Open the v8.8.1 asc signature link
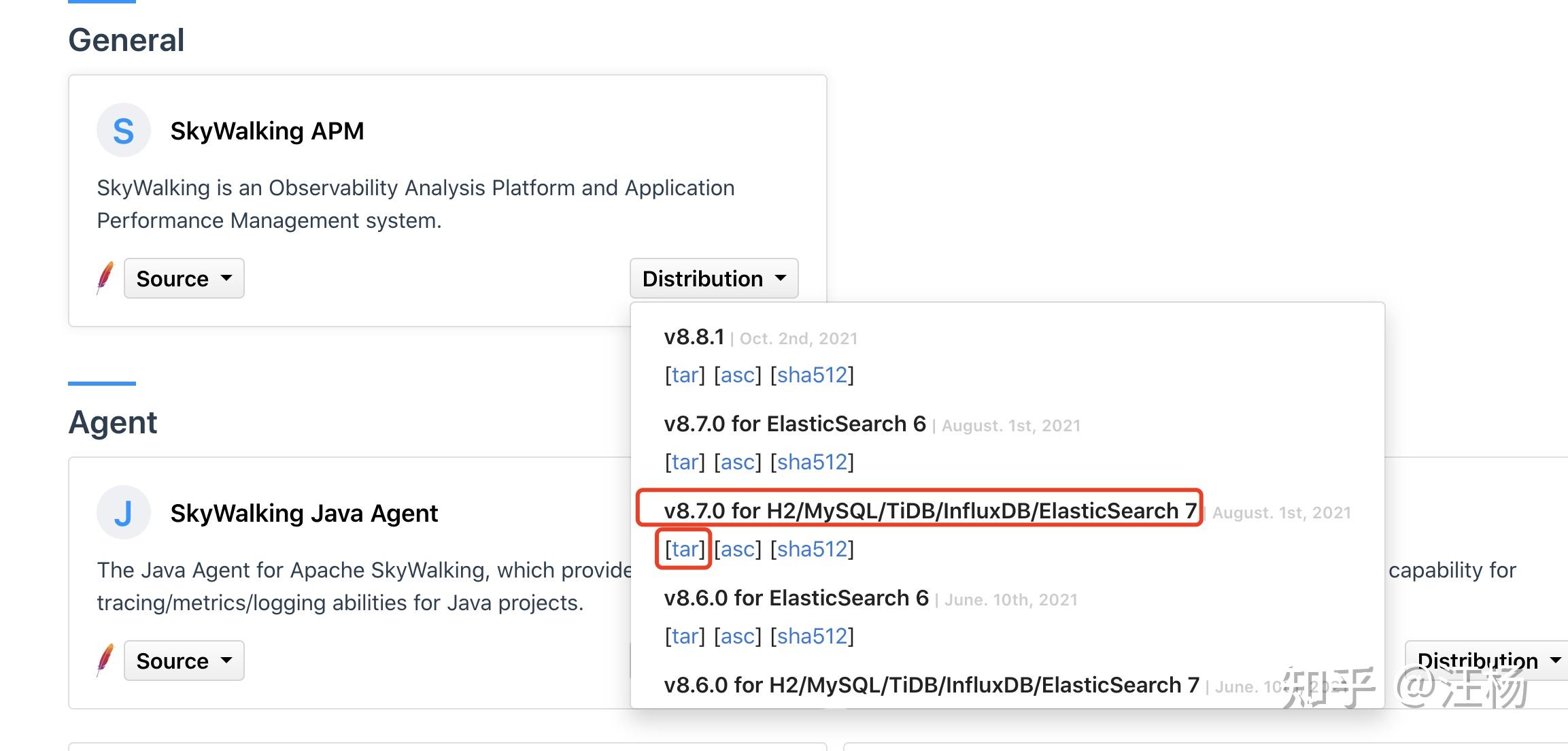Image resolution: width=1568 pixels, height=751 pixels. tap(738, 375)
